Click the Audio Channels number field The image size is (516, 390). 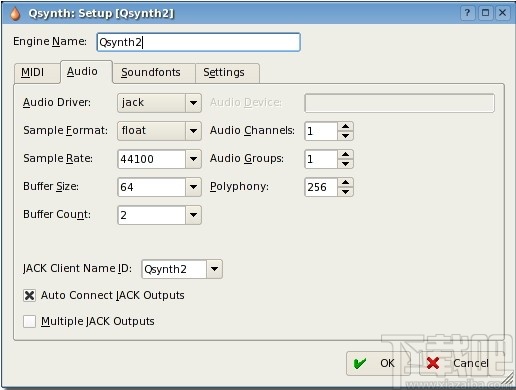321,131
